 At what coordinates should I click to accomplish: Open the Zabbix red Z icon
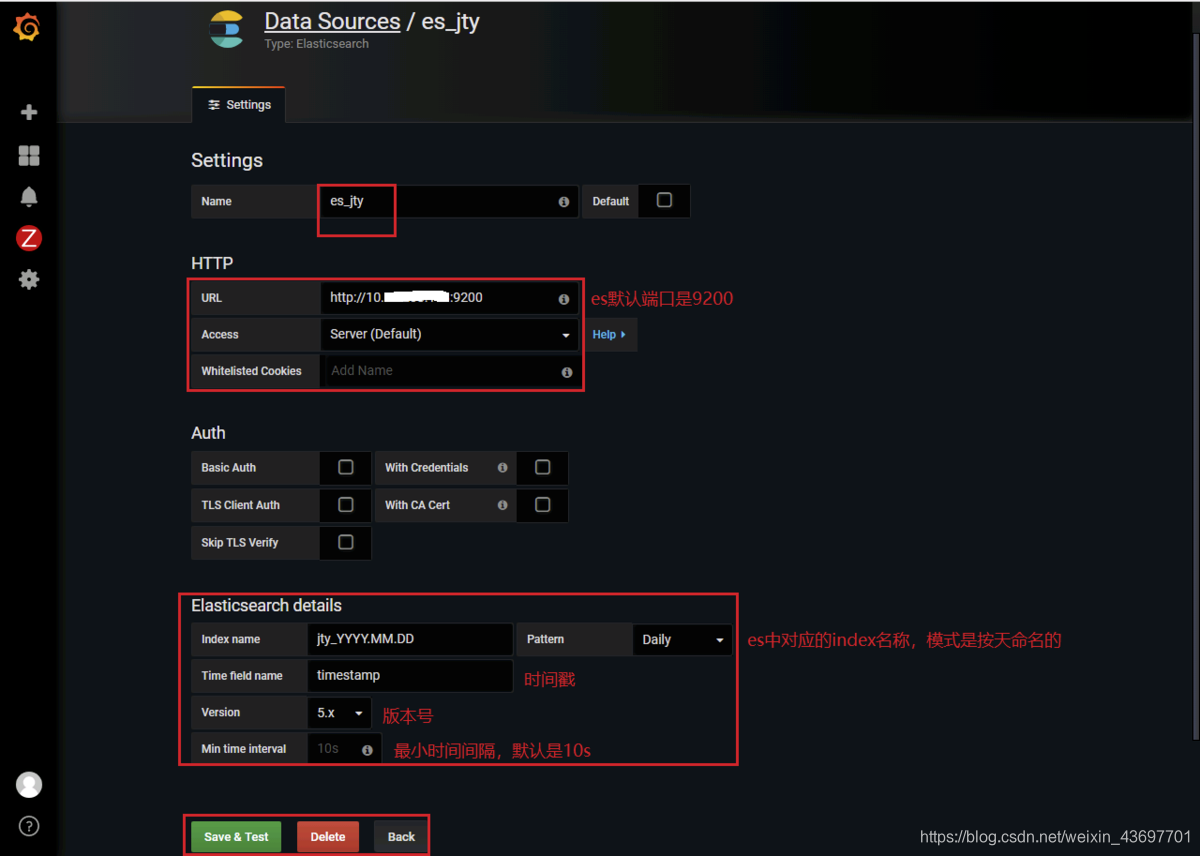tap(29, 238)
